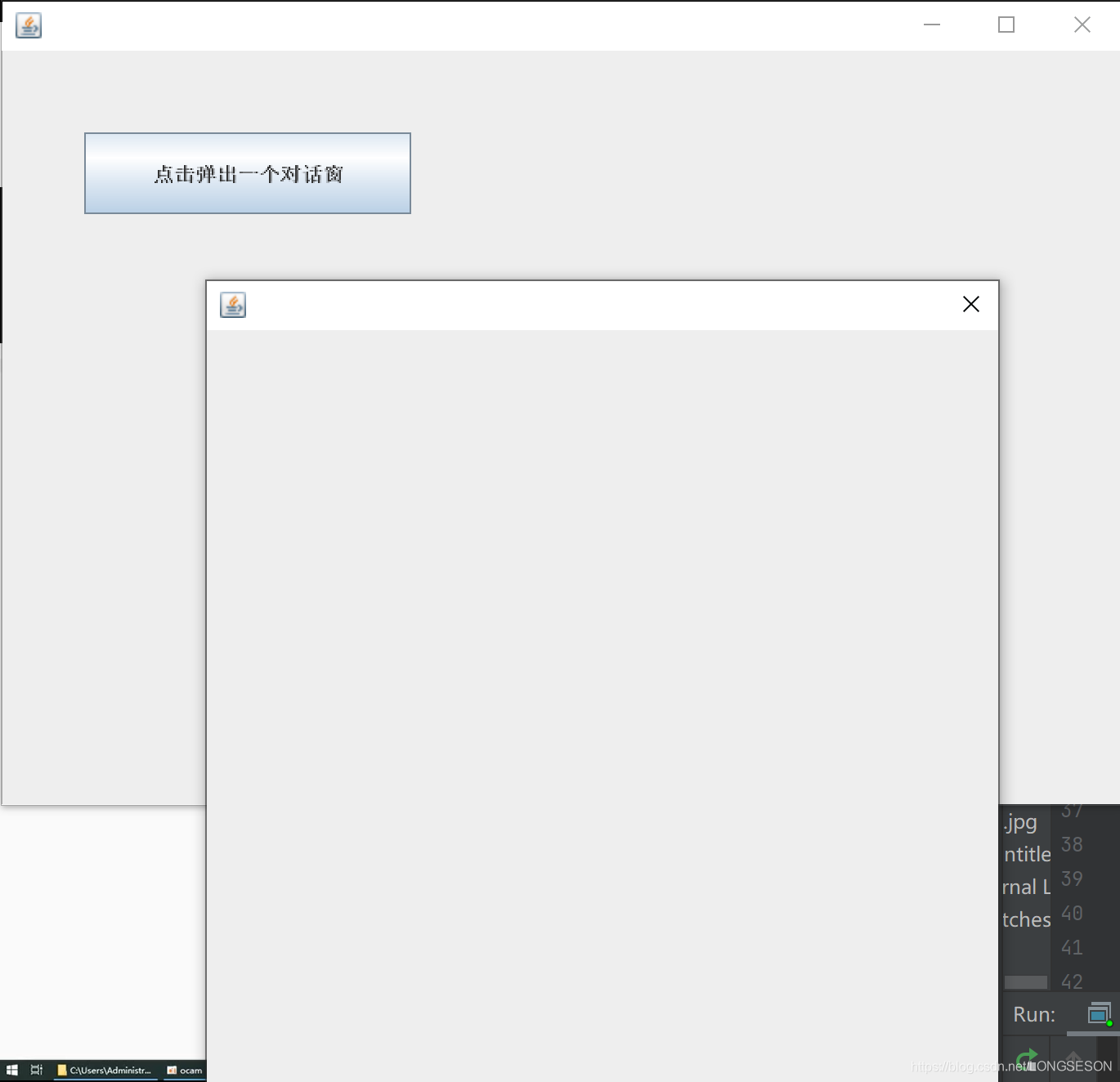1120x1082 pixels.
Task: Click the Run tool window icon in IDE
Action: click(x=1100, y=1014)
